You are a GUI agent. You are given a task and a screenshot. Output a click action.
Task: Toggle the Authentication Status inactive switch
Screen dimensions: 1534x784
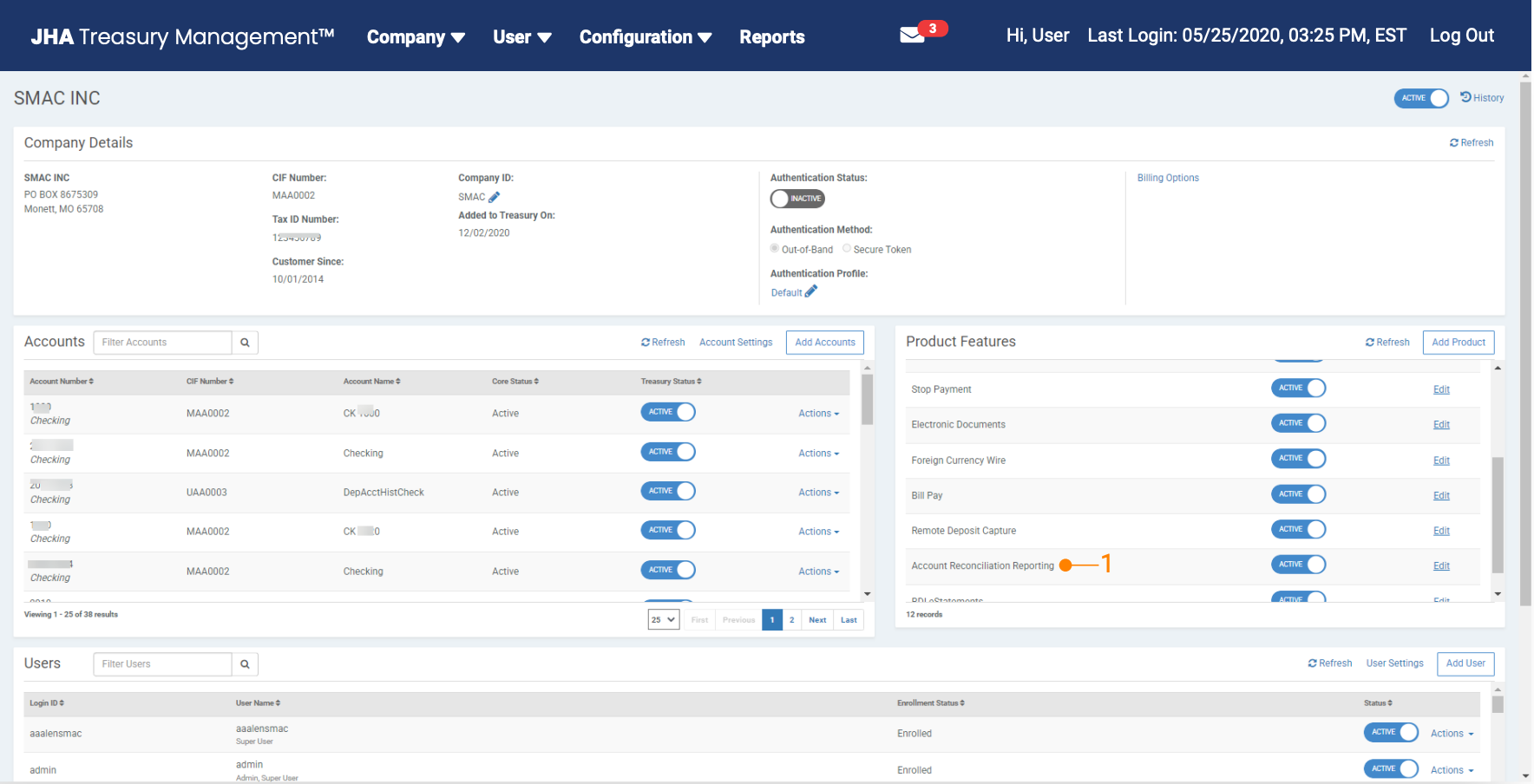[797, 199]
